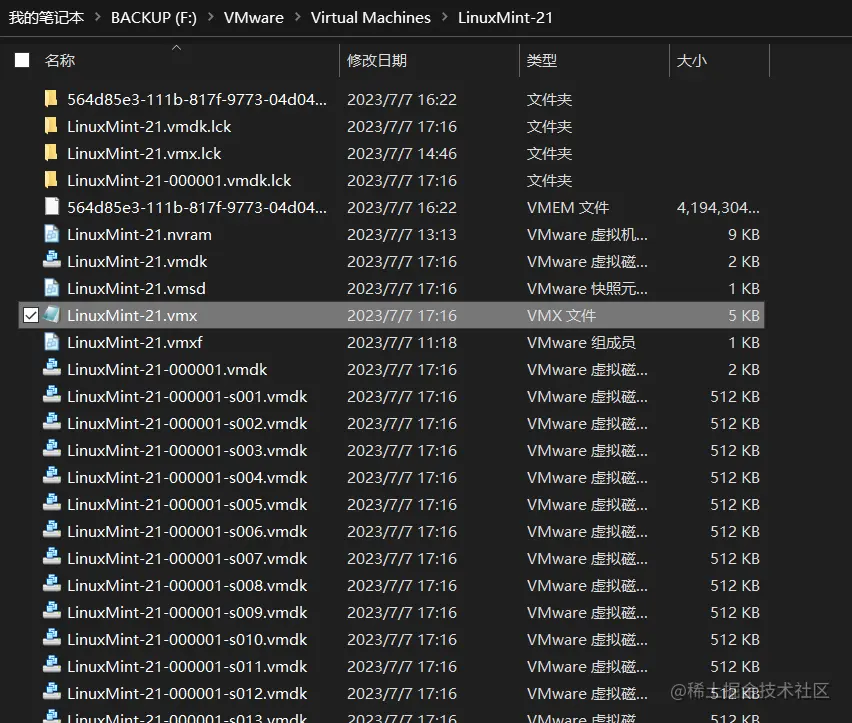The height and width of the screenshot is (723, 852).
Task: Uncheck the LinuxMint-21.vmx checkbox
Action: 31,315
